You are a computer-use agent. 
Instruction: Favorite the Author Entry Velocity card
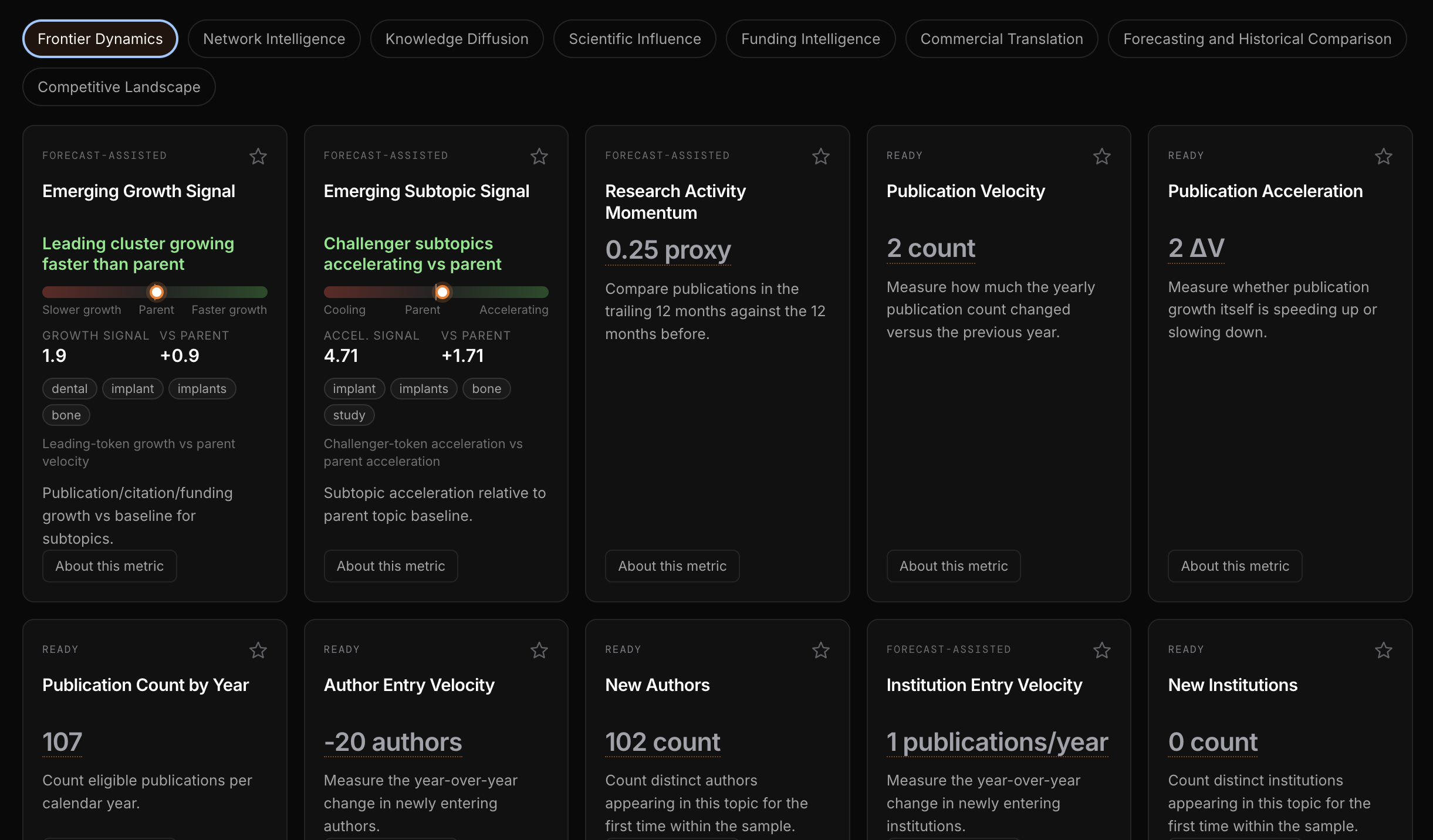(539, 650)
